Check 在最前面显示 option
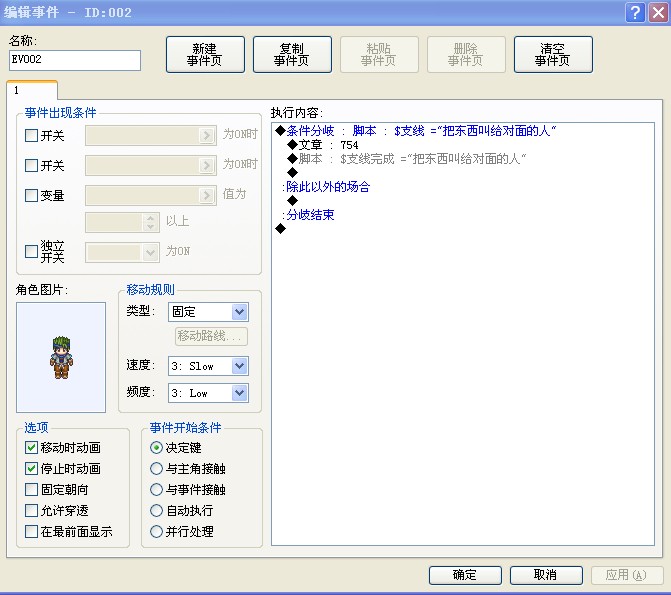Screen dimensions: 671x595 [x=31, y=532]
